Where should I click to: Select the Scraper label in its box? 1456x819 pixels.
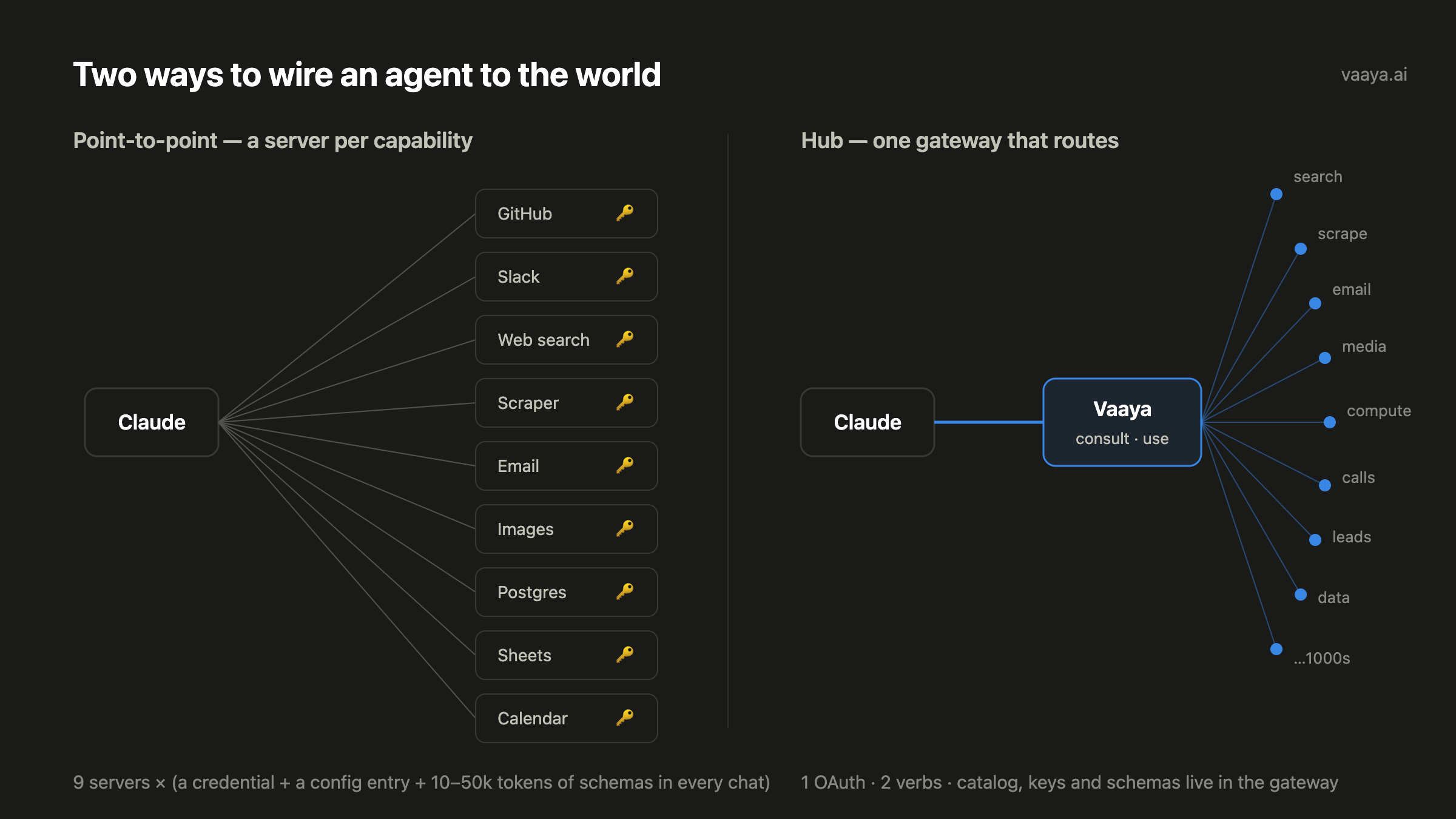tap(528, 403)
